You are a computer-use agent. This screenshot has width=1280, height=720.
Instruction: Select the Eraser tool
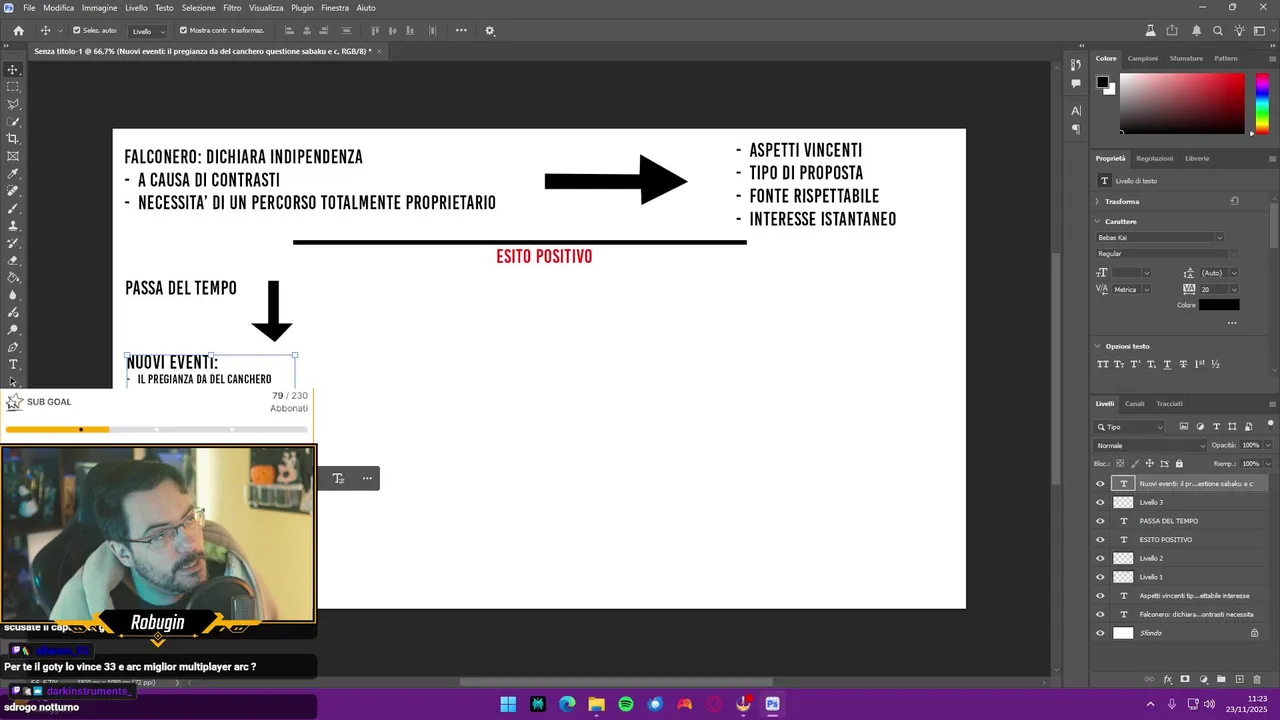tap(13, 260)
